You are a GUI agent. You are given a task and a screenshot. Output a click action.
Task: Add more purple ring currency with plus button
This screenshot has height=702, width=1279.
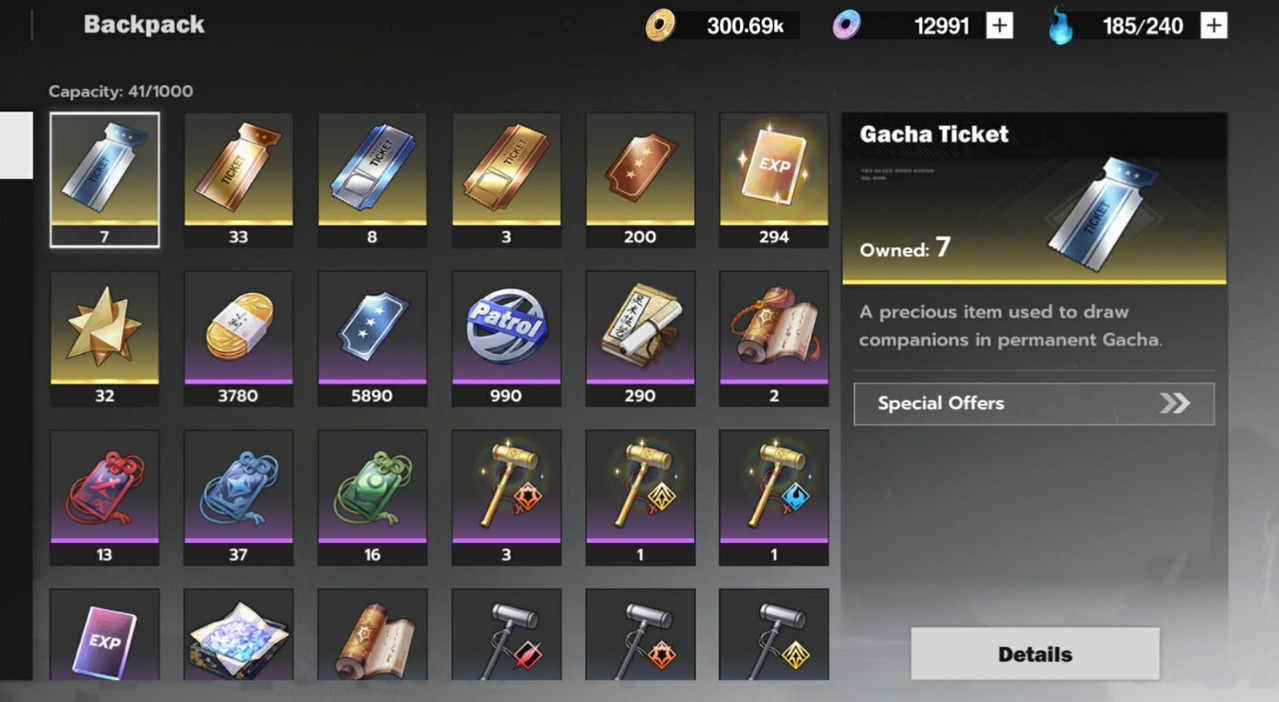click(999, 26)
